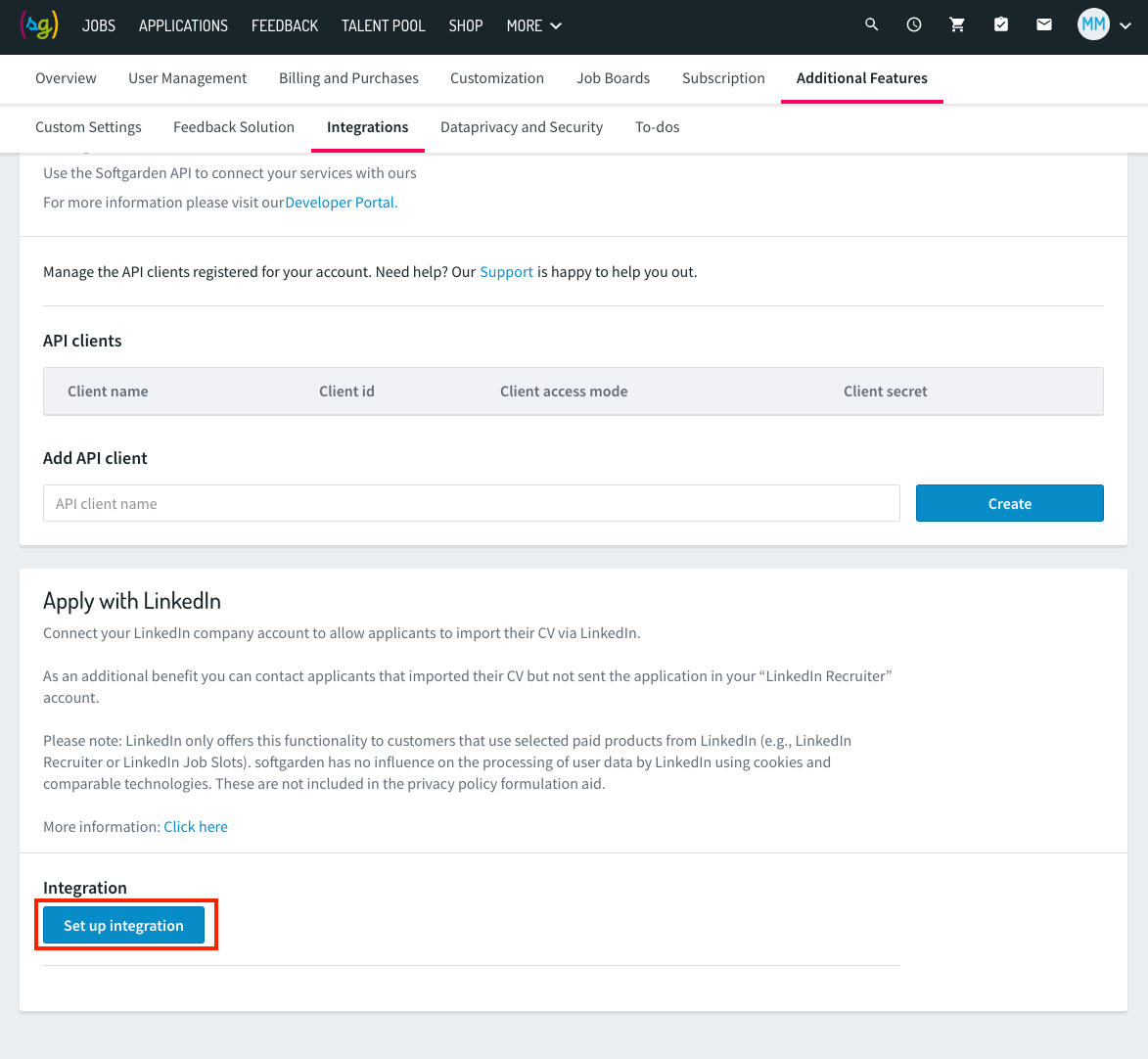The width and height of the screenshot is (1148, 1059).
Task: Click the Set up integration button
Action: click(x=123, y=925)
